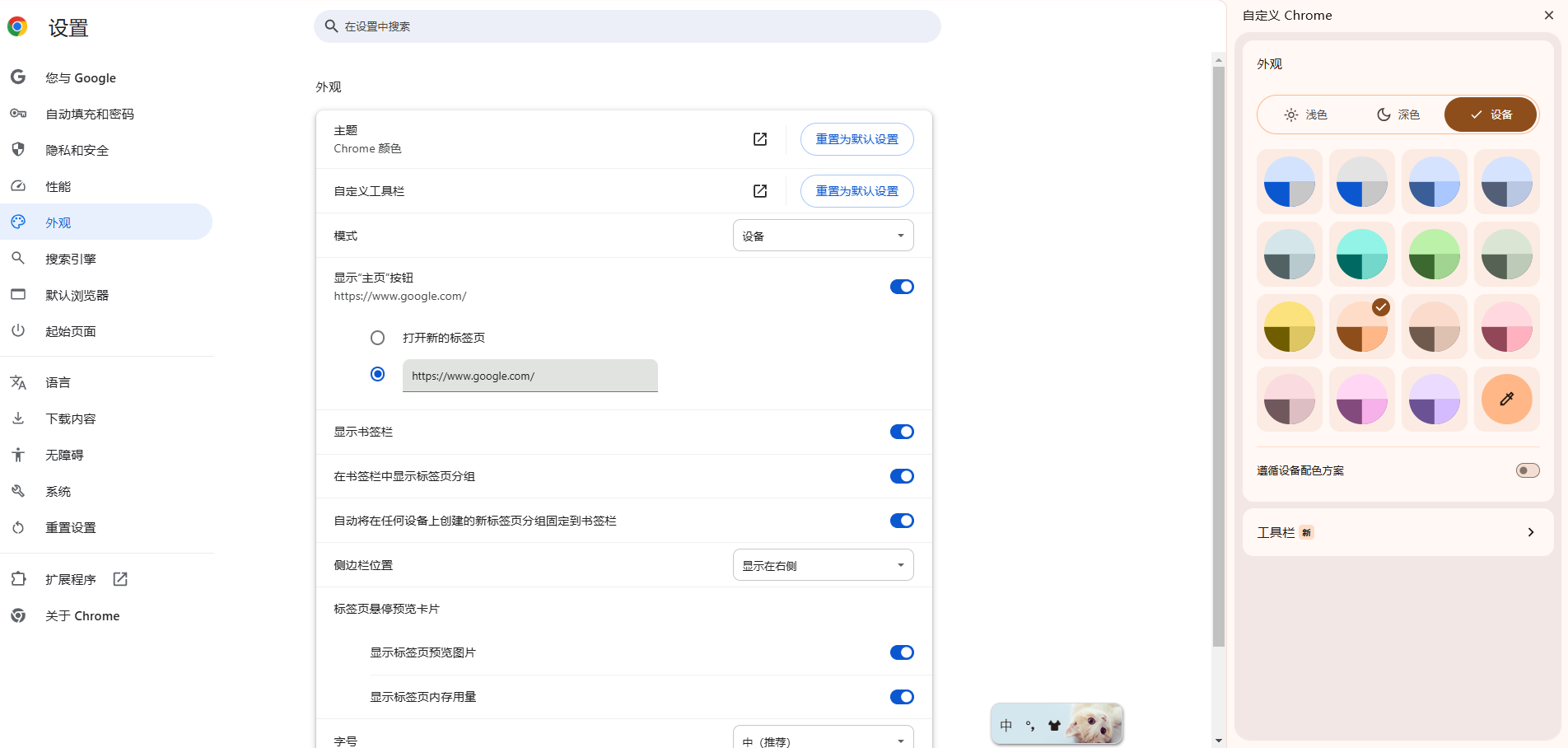The image size is (1568, 748).
Task: Click the homepage URL field https://www.google.com/
Action: click(x=530, y=376)
